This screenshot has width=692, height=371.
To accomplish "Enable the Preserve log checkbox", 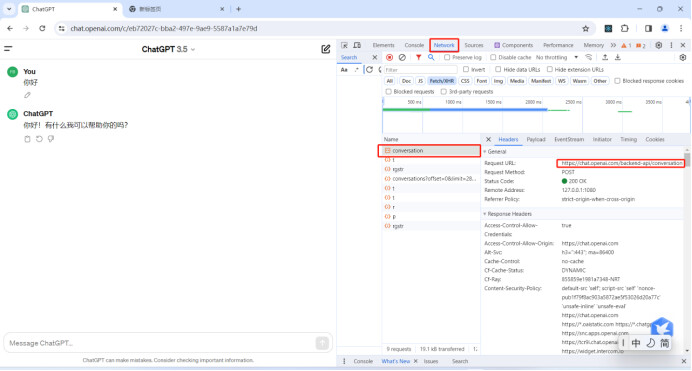I will pyautogui.click(x=447, y=57).
